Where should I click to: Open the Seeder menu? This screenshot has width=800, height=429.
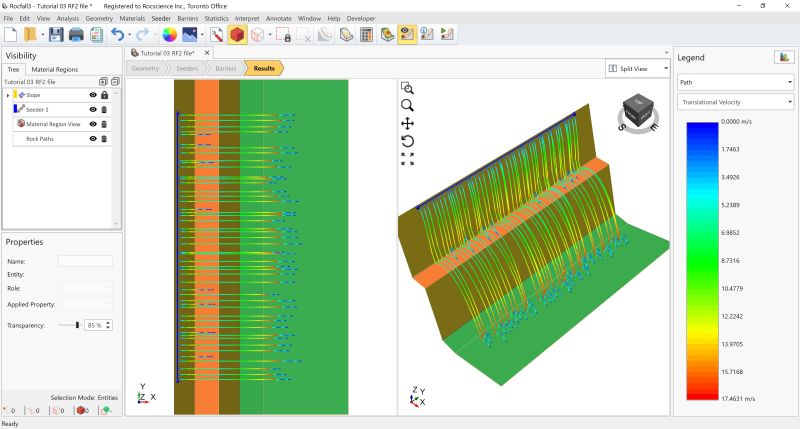[161, 18]
